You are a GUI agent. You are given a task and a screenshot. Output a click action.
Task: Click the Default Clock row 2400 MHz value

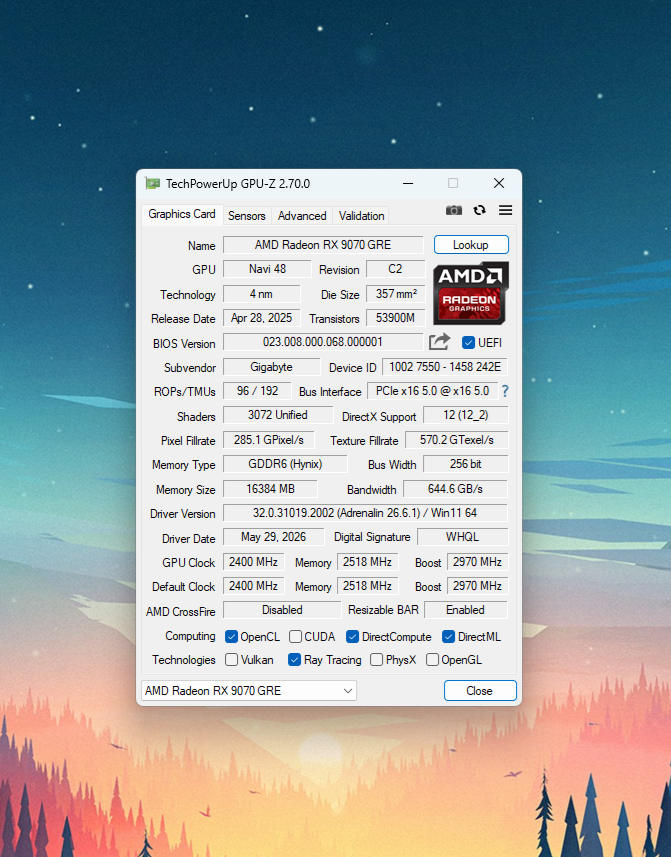pyautogui.click(x=254, y=586)
